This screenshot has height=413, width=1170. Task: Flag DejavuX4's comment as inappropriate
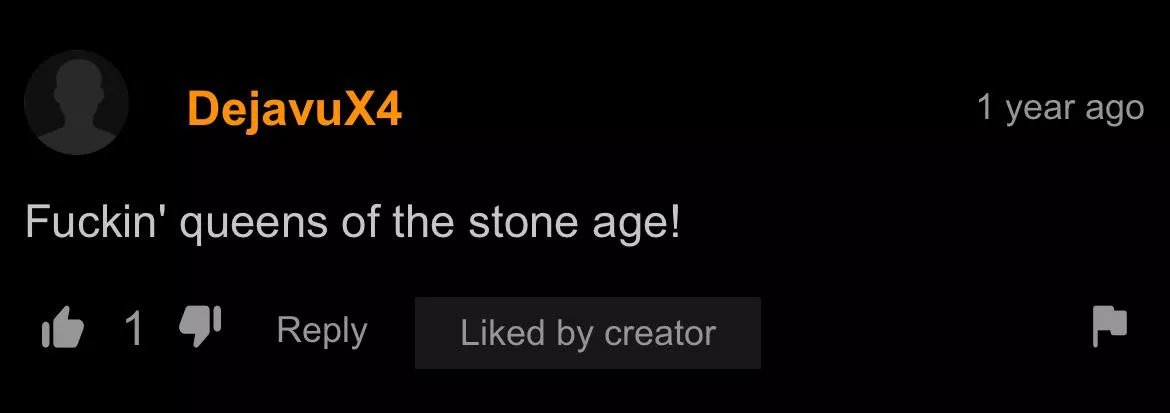tap(1110, 326)
